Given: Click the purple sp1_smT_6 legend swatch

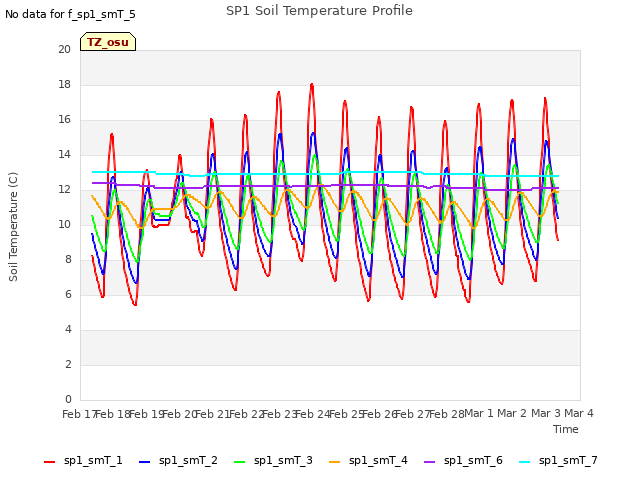Looking at the screenshot, I should 429,462.
